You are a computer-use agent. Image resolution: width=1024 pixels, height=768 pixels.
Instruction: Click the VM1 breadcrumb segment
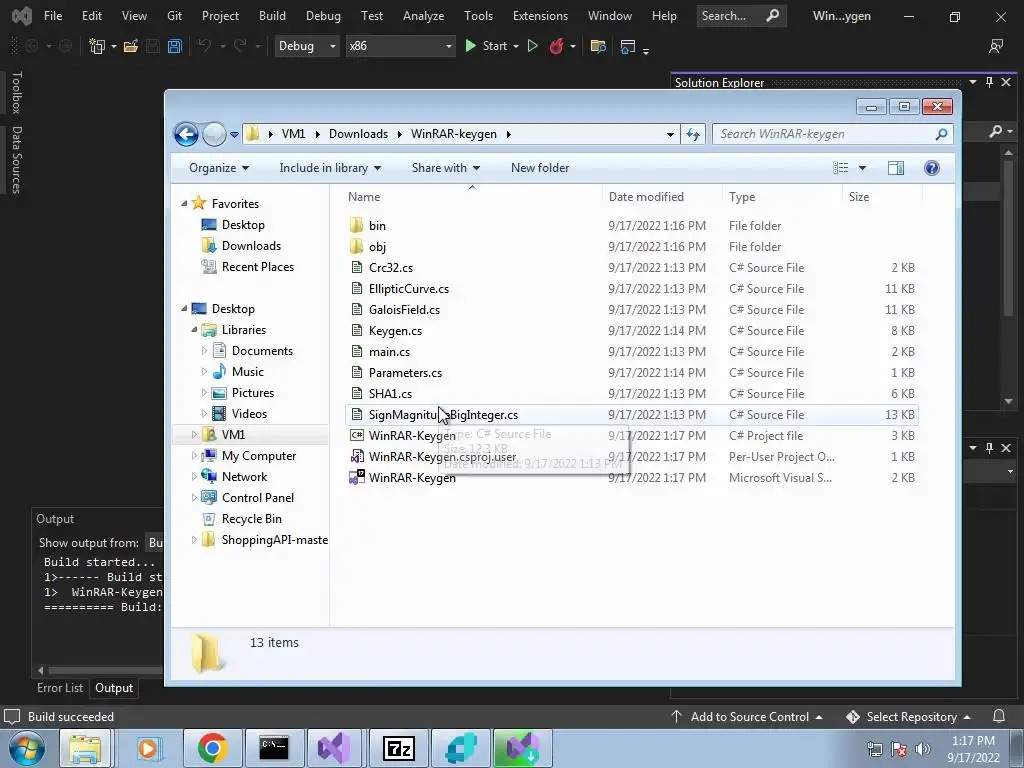tap(293, 134)
